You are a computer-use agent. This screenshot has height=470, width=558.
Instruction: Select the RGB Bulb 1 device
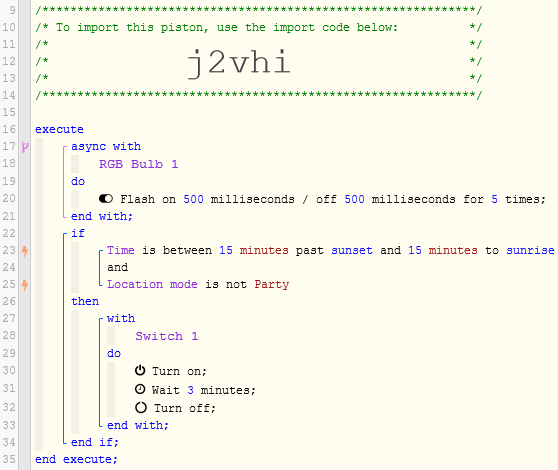pyautogui.click(x=138, y=164)
